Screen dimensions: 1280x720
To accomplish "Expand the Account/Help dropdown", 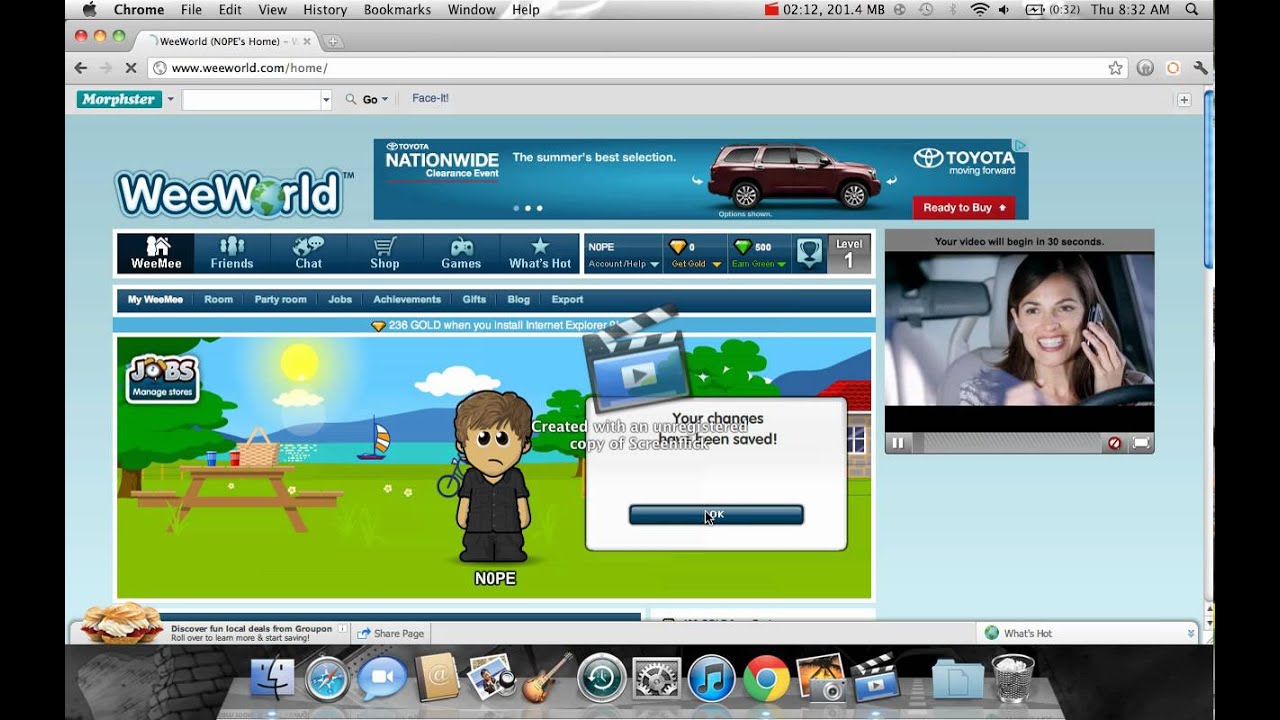I will pos(623,264).
